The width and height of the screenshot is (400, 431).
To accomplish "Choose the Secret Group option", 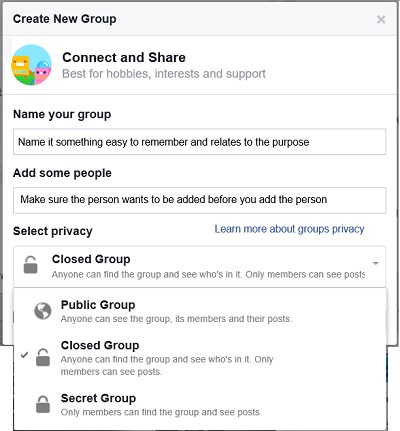I will pyautogui.click(x=200, y=404).
